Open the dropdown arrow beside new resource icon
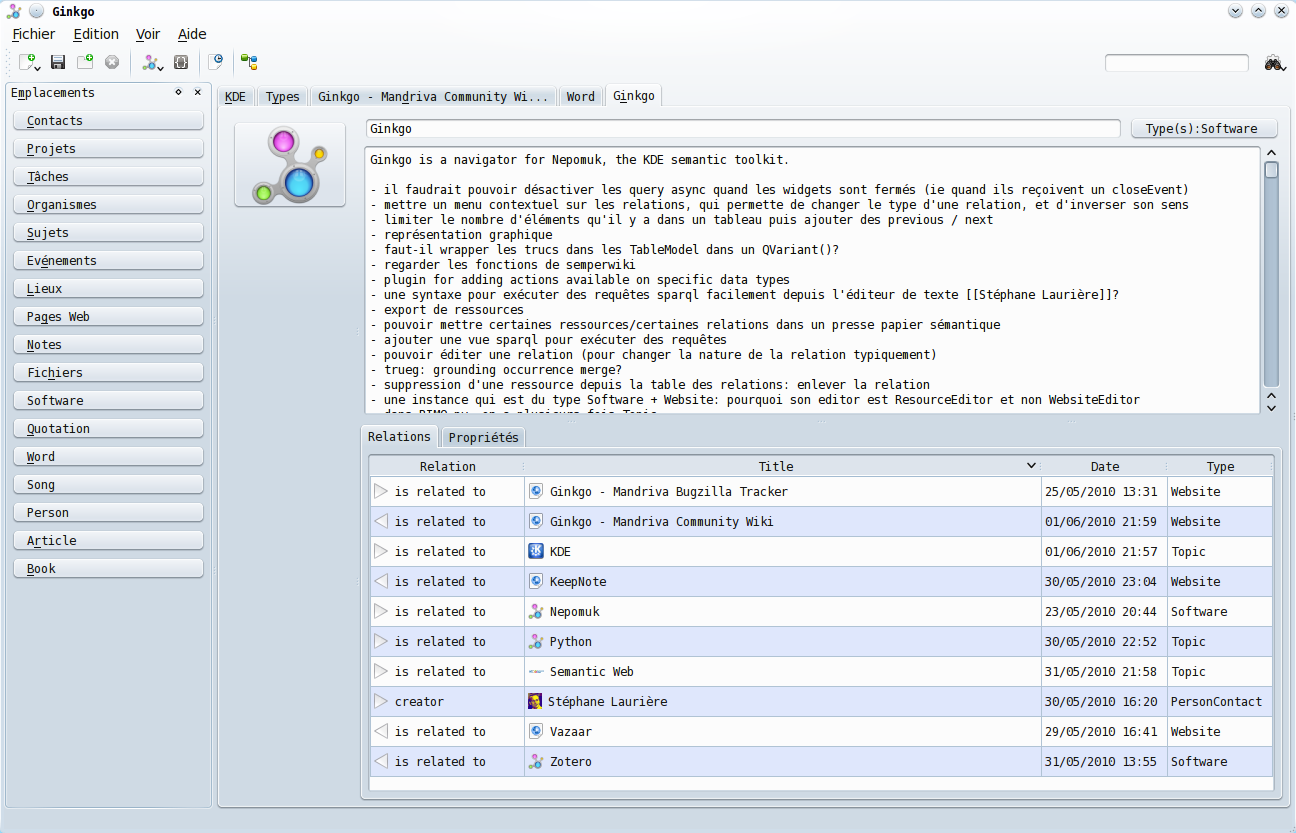Viewport: 1296px width, 833px height. [x=37, y=68]
